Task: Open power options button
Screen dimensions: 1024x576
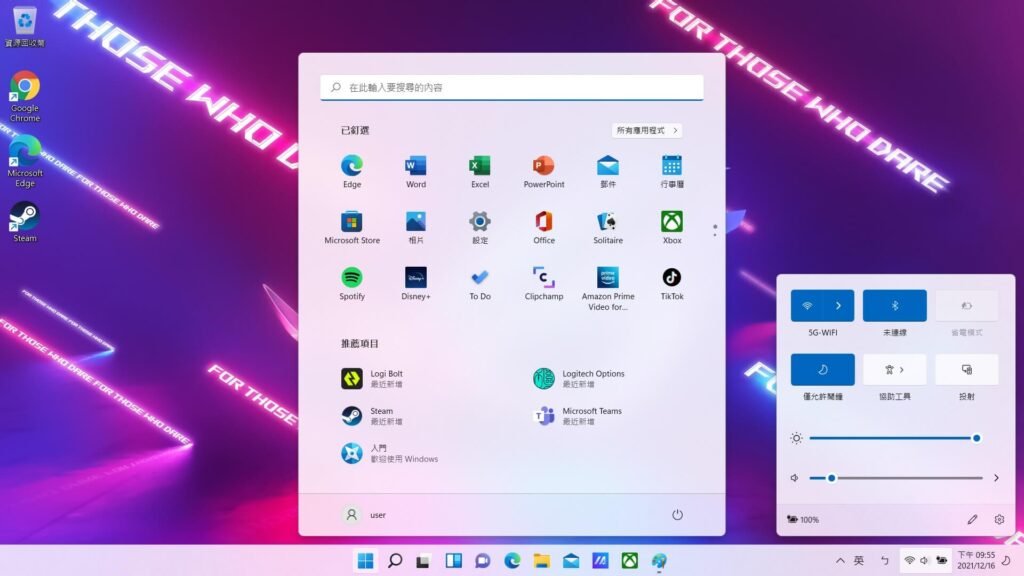Action: [677, 515]
